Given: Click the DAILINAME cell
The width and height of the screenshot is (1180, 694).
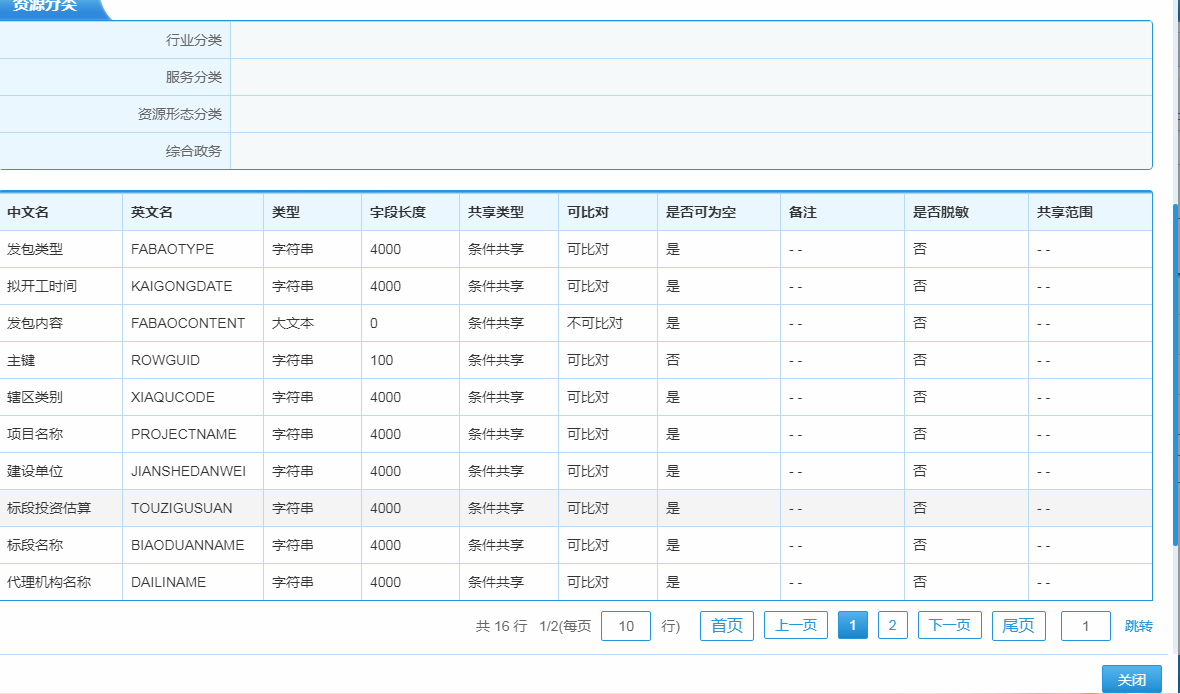Looking at the screenshot, I should (x=168, y=582).
